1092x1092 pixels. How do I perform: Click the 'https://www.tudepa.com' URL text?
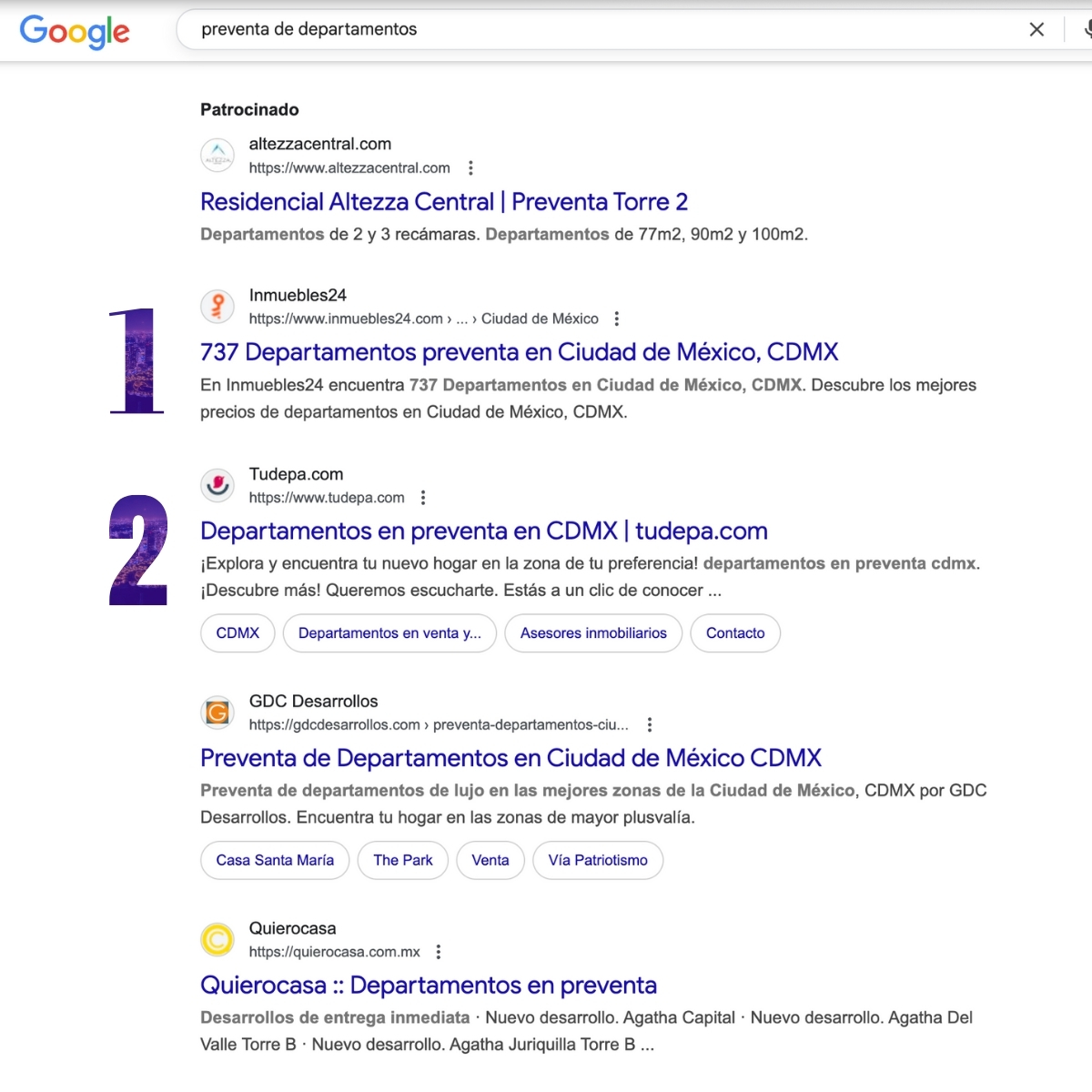click(x=327, y=498)
